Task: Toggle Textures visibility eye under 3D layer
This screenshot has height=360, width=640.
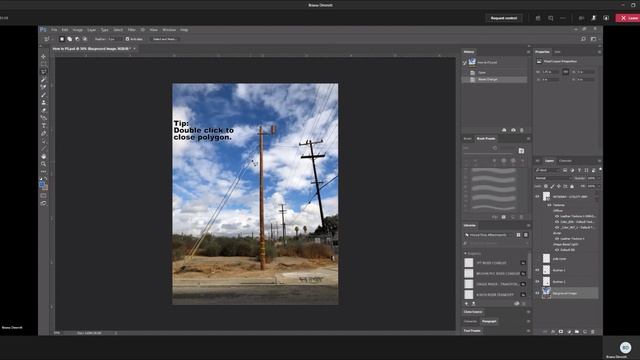Action: pyautogui.click(x=549, y=205)
